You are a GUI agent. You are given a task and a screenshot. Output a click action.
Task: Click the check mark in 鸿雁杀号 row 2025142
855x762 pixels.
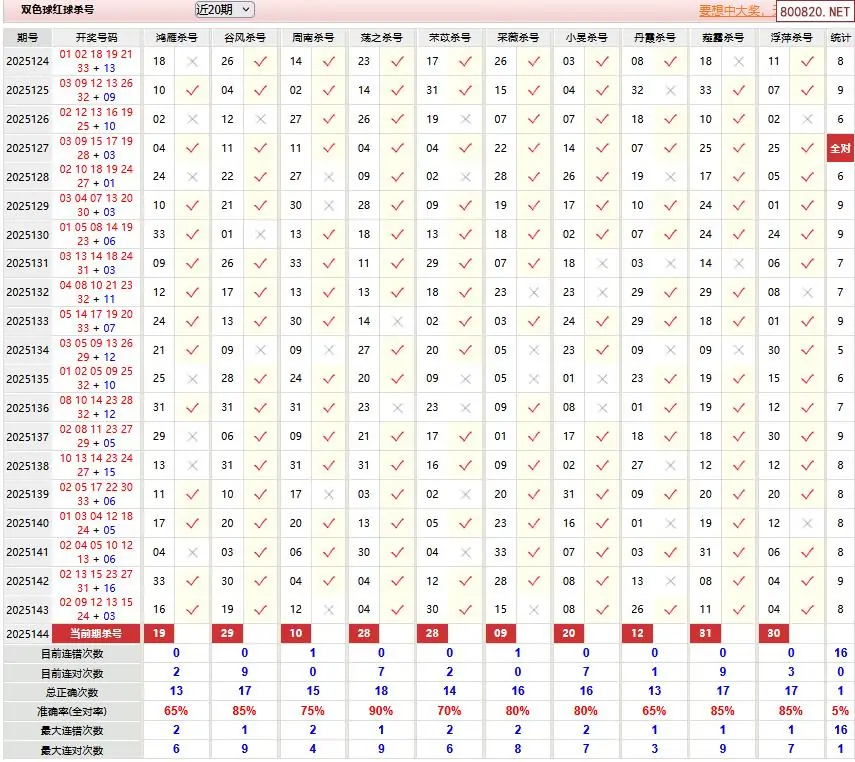(x=193, y=581)
